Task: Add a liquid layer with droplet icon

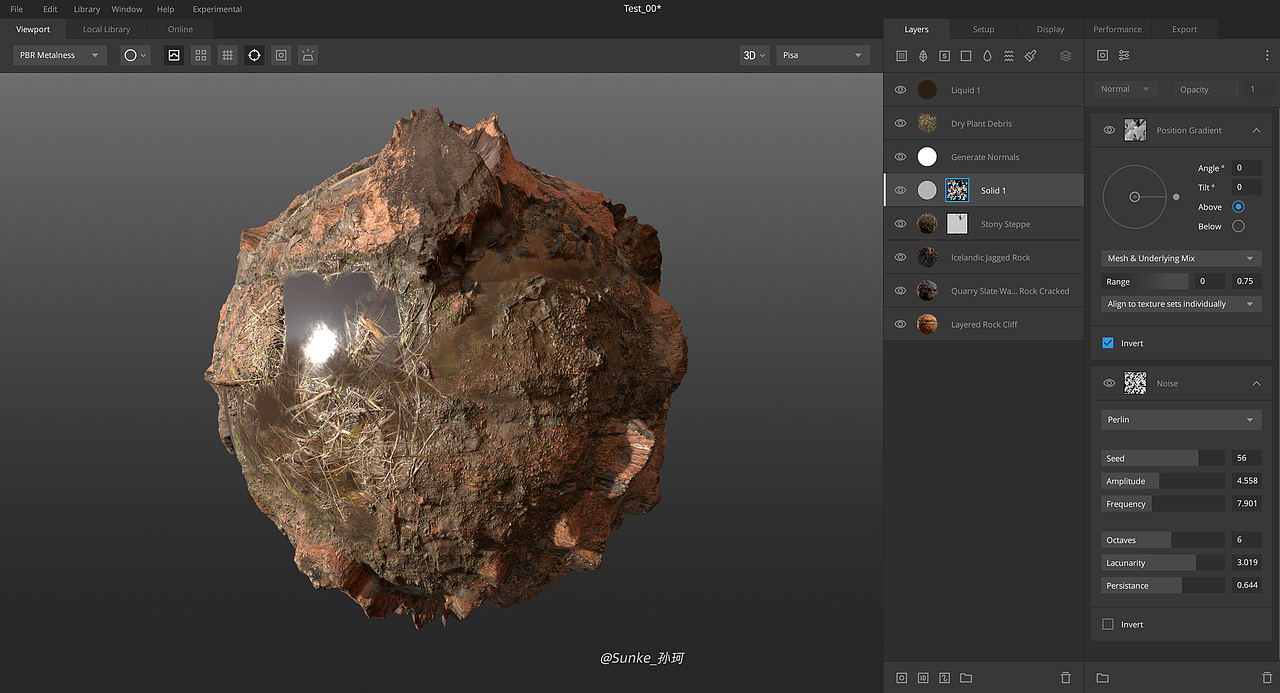Action: (987, 56)
